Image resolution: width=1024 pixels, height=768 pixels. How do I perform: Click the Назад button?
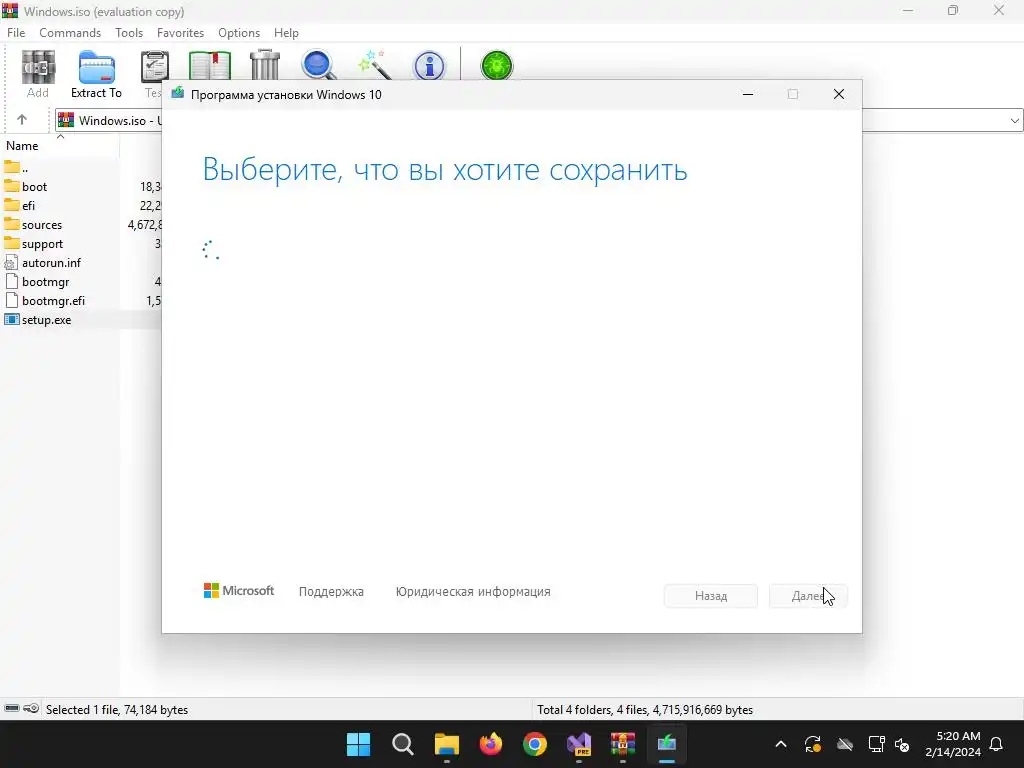(x=711, y=596)
